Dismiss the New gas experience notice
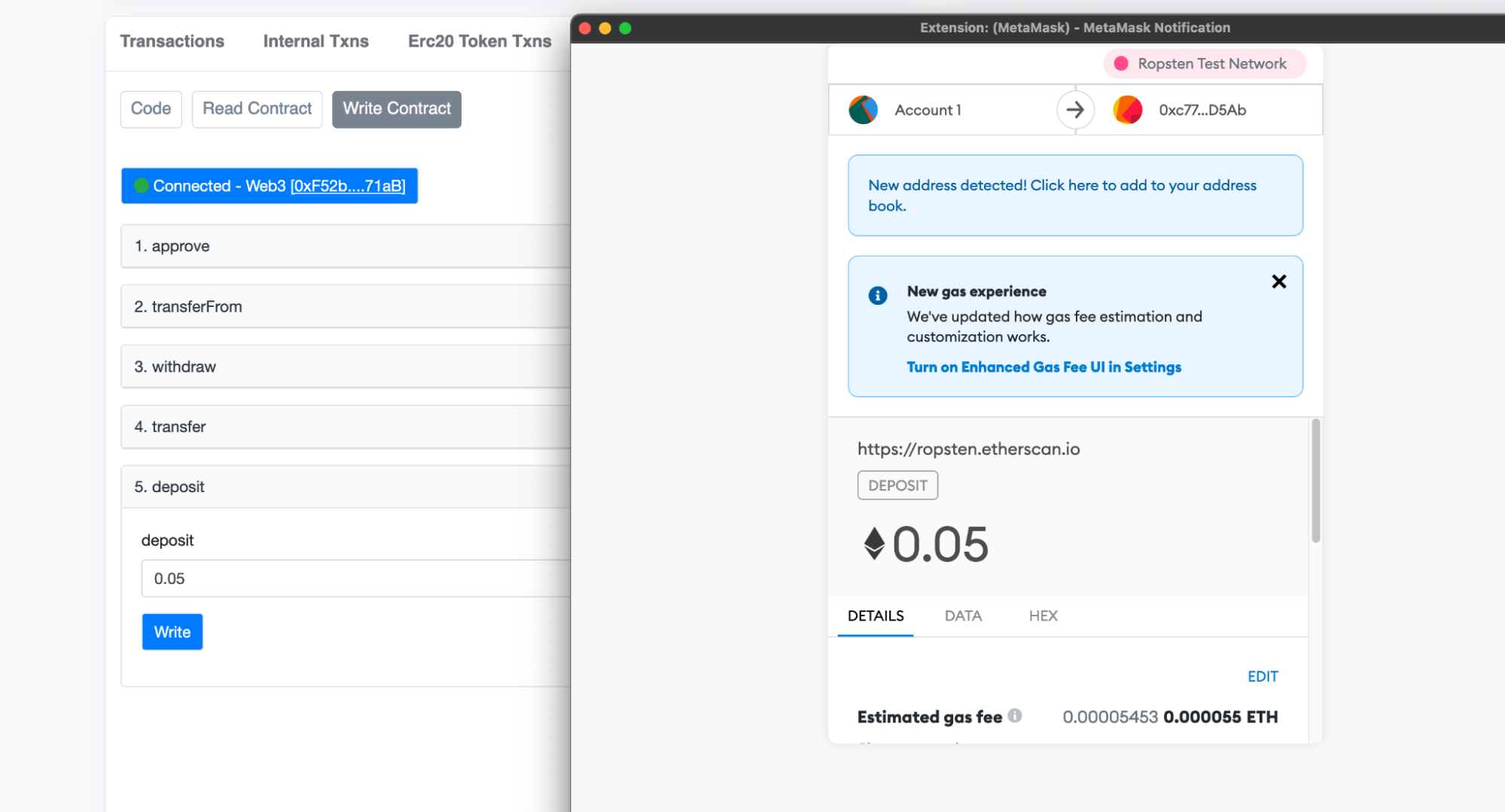 pos(1278,281)
